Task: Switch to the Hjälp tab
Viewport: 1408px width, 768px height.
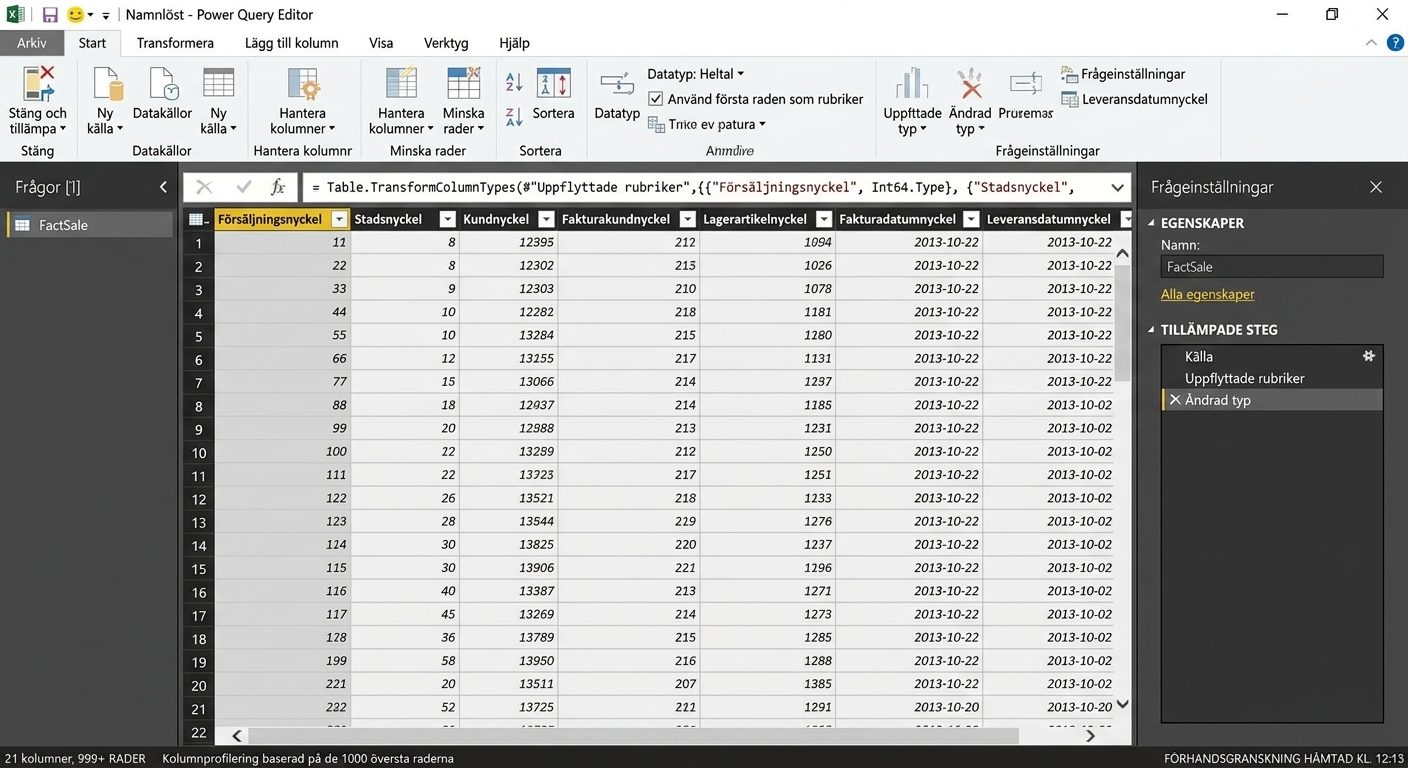Action: tap(514, 43)
